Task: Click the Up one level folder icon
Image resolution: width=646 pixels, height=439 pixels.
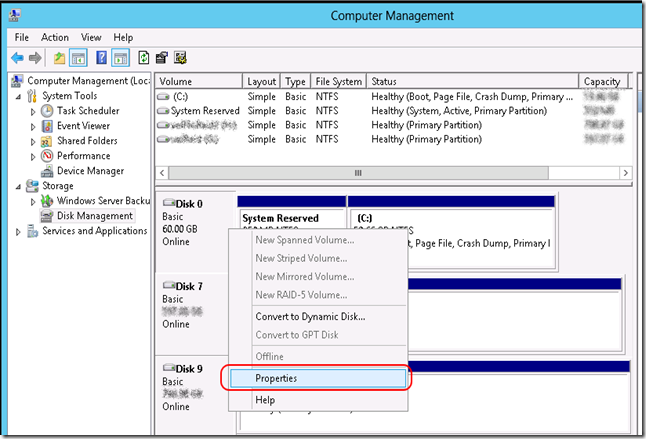Action: [59, 58]
